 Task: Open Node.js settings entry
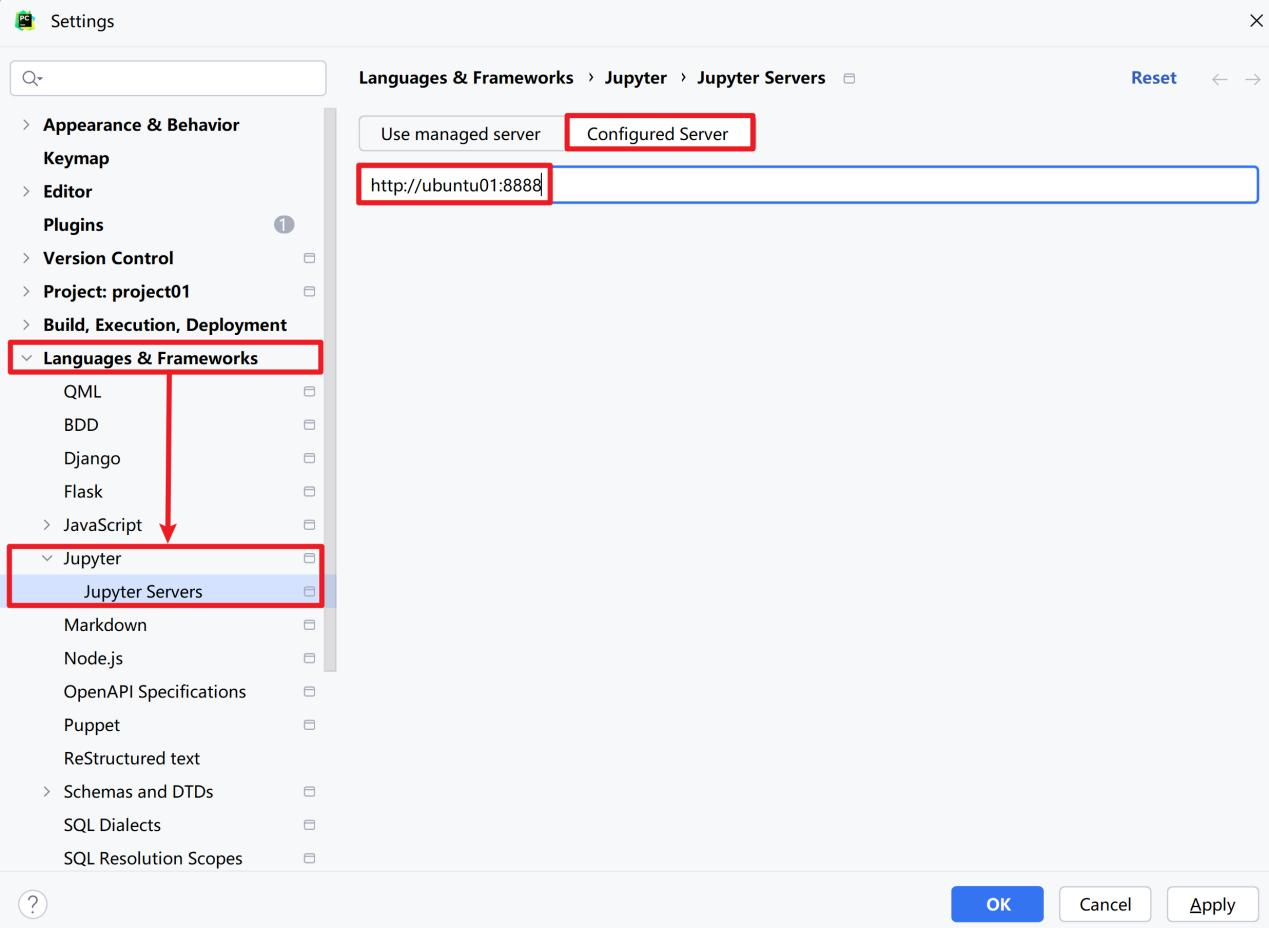pos(93,658)
